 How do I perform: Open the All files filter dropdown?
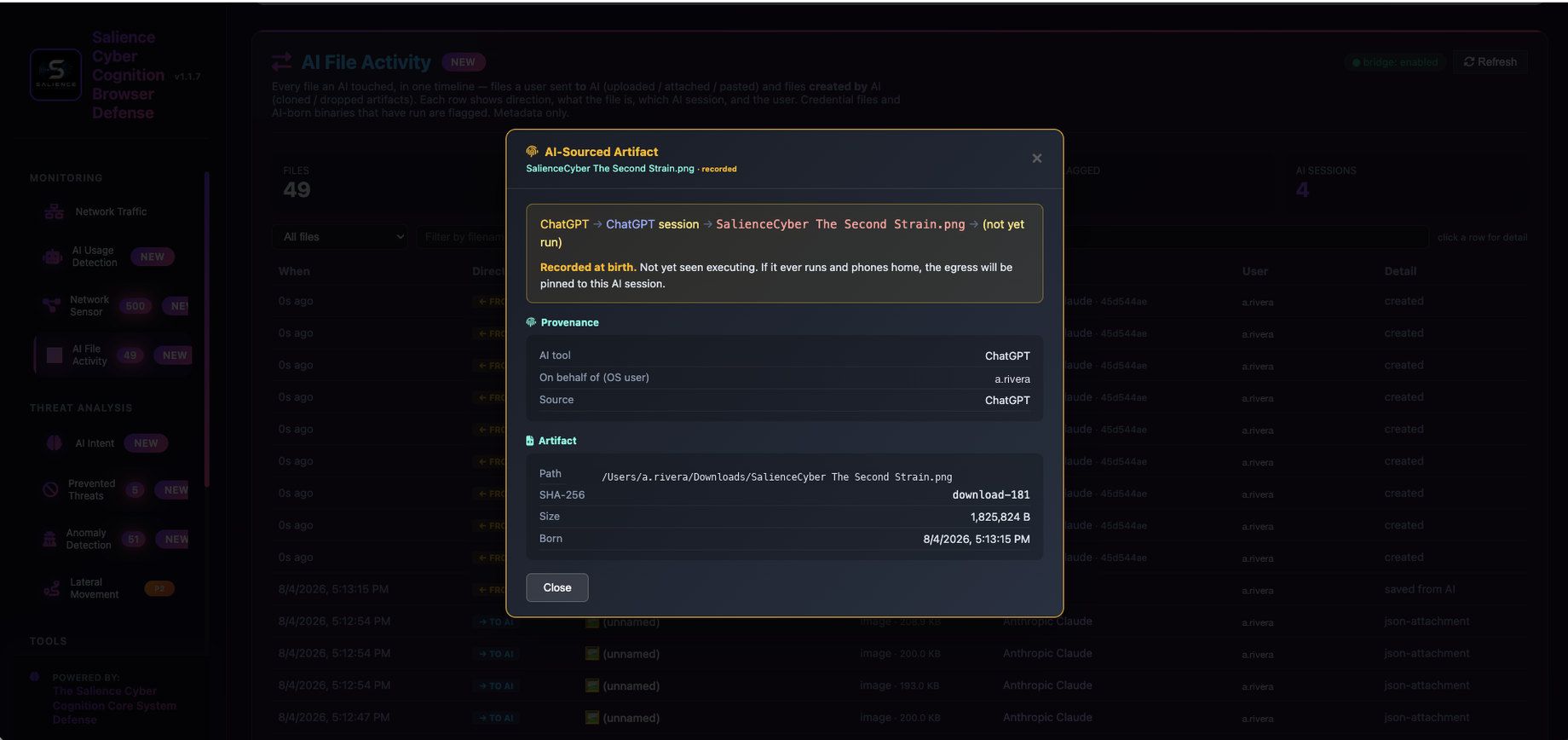pyautogui.click(x=339, y=237)
